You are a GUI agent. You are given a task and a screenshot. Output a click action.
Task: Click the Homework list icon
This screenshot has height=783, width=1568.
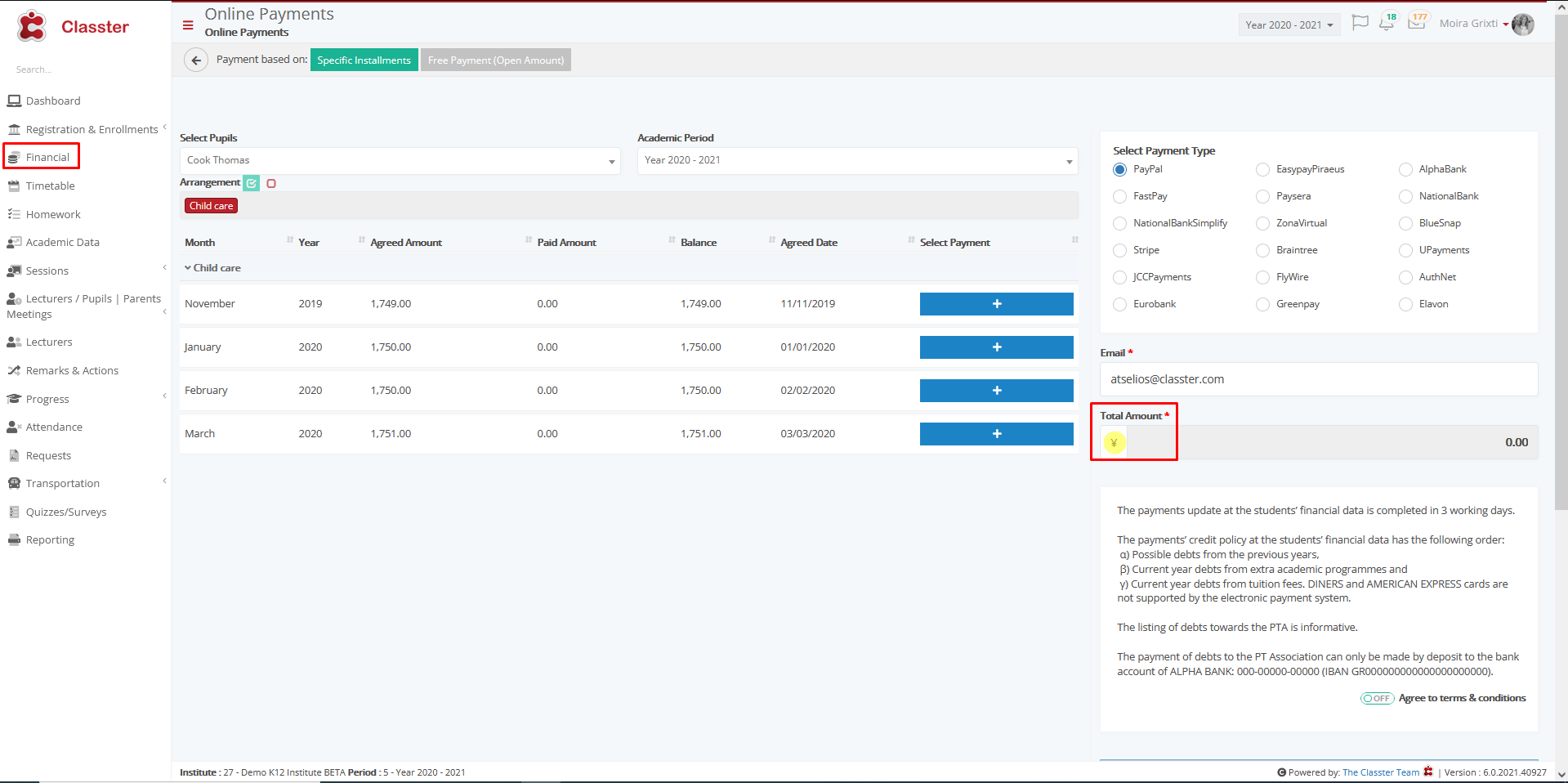click(14, 214)
